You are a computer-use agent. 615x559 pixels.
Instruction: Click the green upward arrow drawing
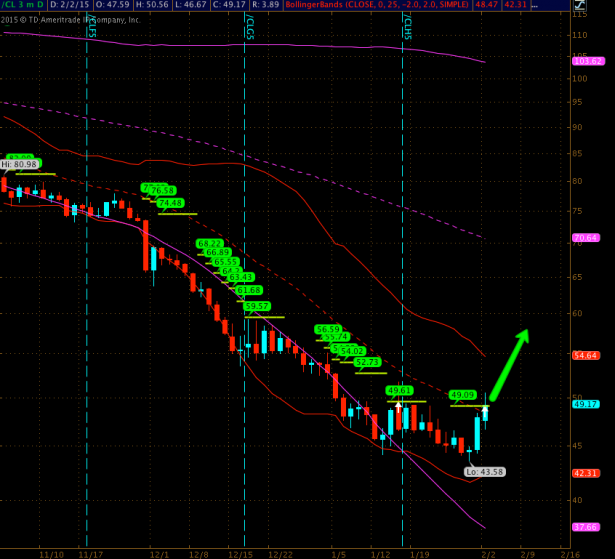coord(507,365)
